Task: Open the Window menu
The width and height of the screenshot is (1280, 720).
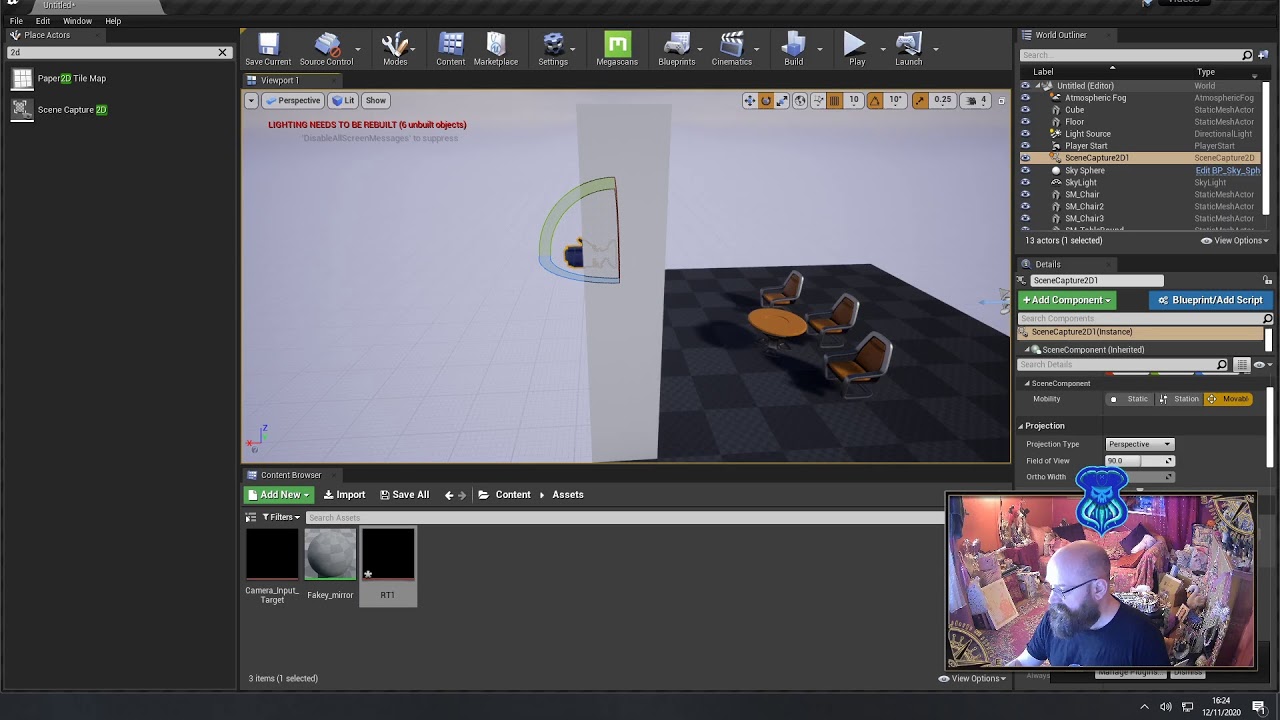Action: (77, 21)
